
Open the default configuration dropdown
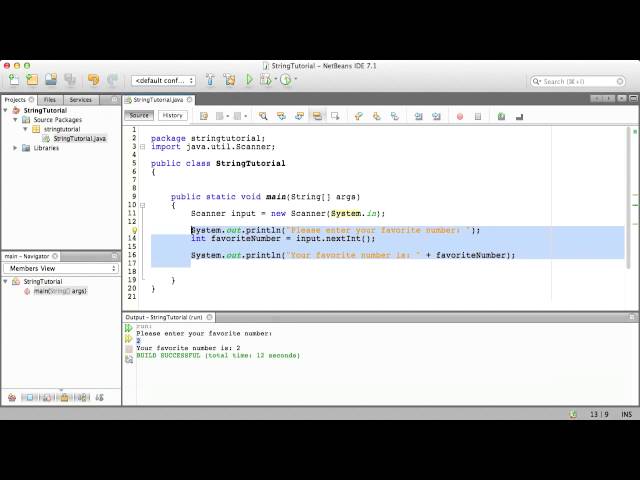click(163, 80)
